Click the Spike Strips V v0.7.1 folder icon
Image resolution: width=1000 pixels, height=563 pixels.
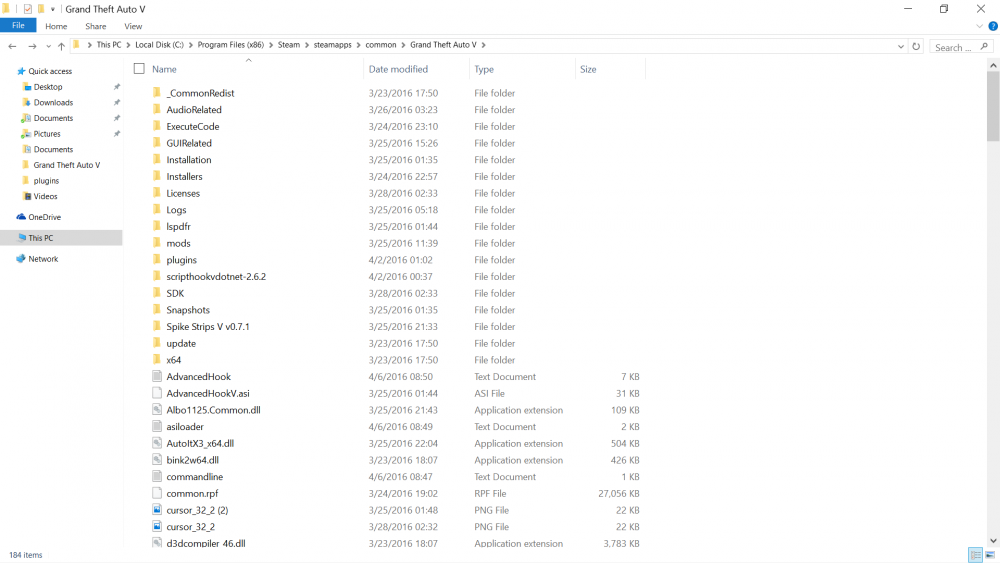pyautogui.click(x=157, y=326)
